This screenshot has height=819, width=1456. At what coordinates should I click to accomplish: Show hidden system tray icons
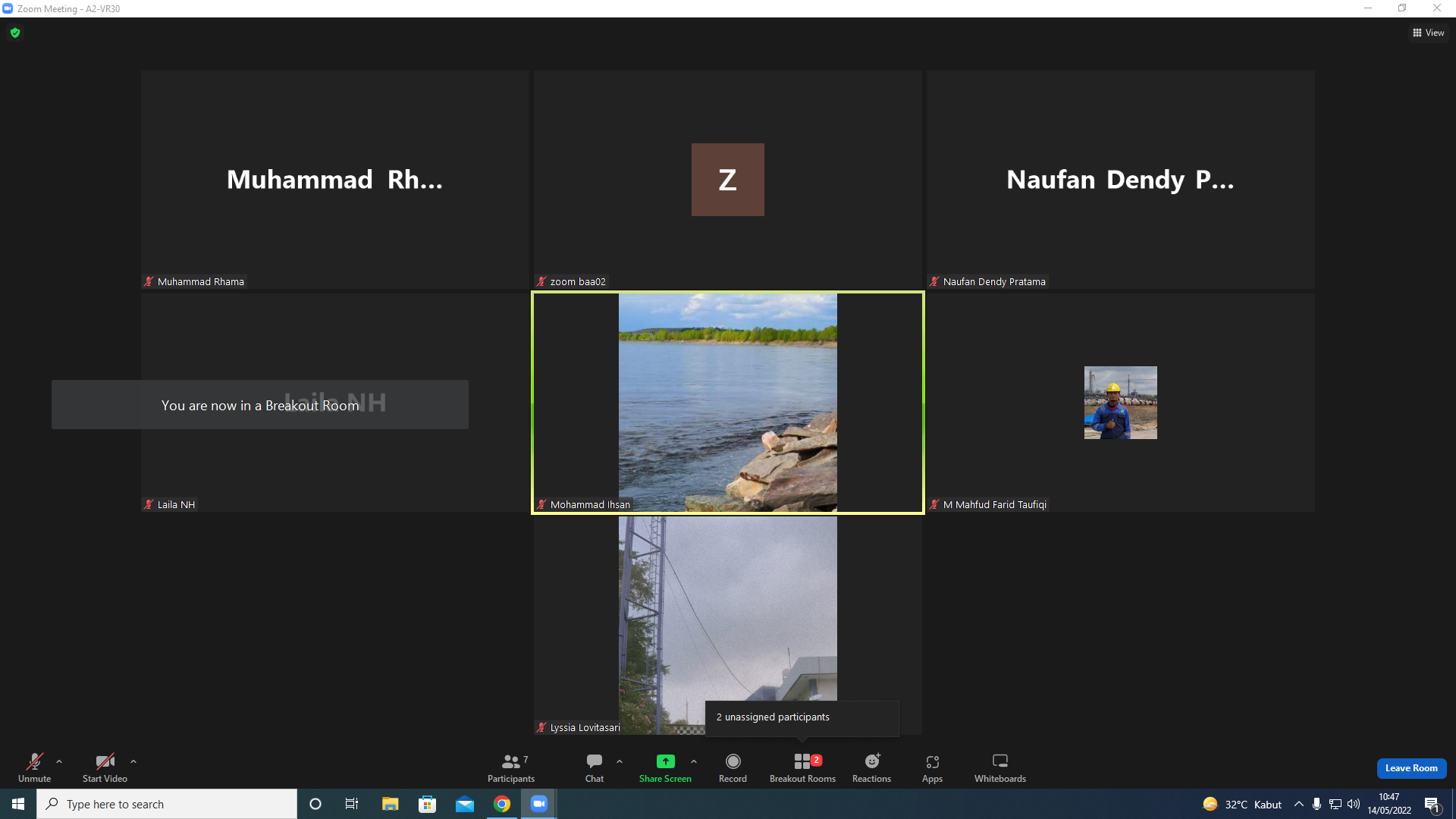(x=1299, y=804)
